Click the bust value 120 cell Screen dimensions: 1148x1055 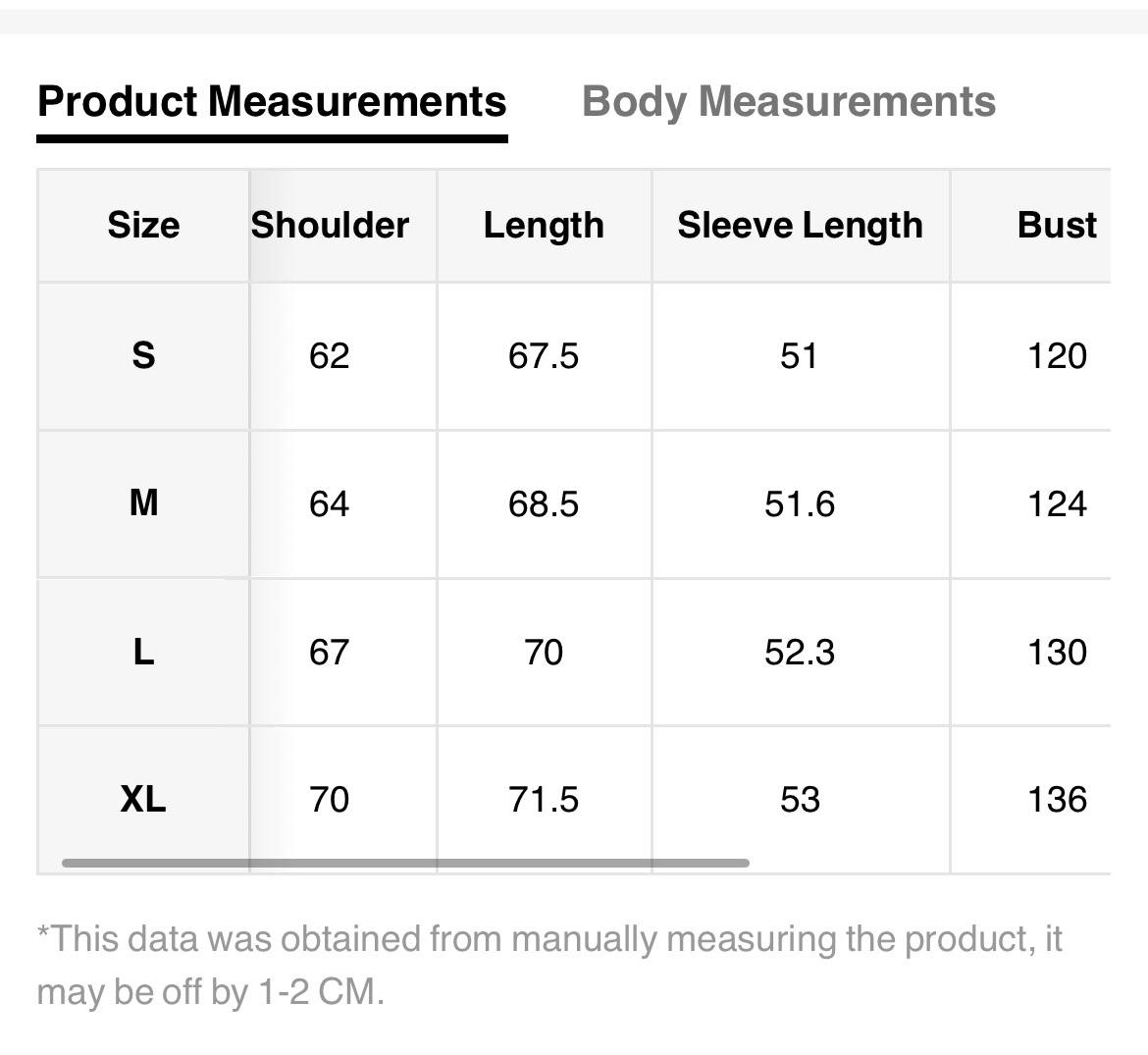pyautogui.click(x=1057, y=355)
